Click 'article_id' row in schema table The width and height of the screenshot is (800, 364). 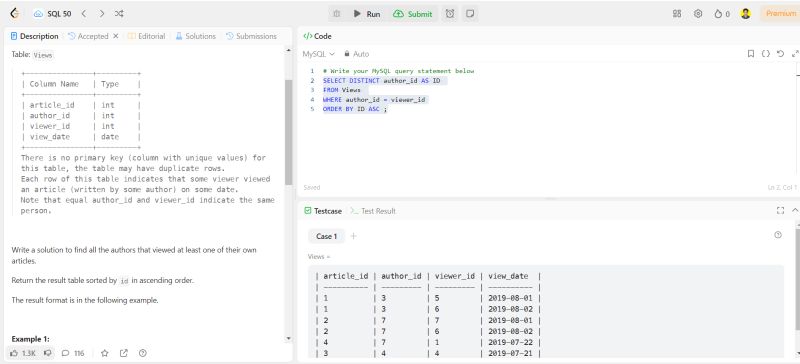[x=81, y=105]
